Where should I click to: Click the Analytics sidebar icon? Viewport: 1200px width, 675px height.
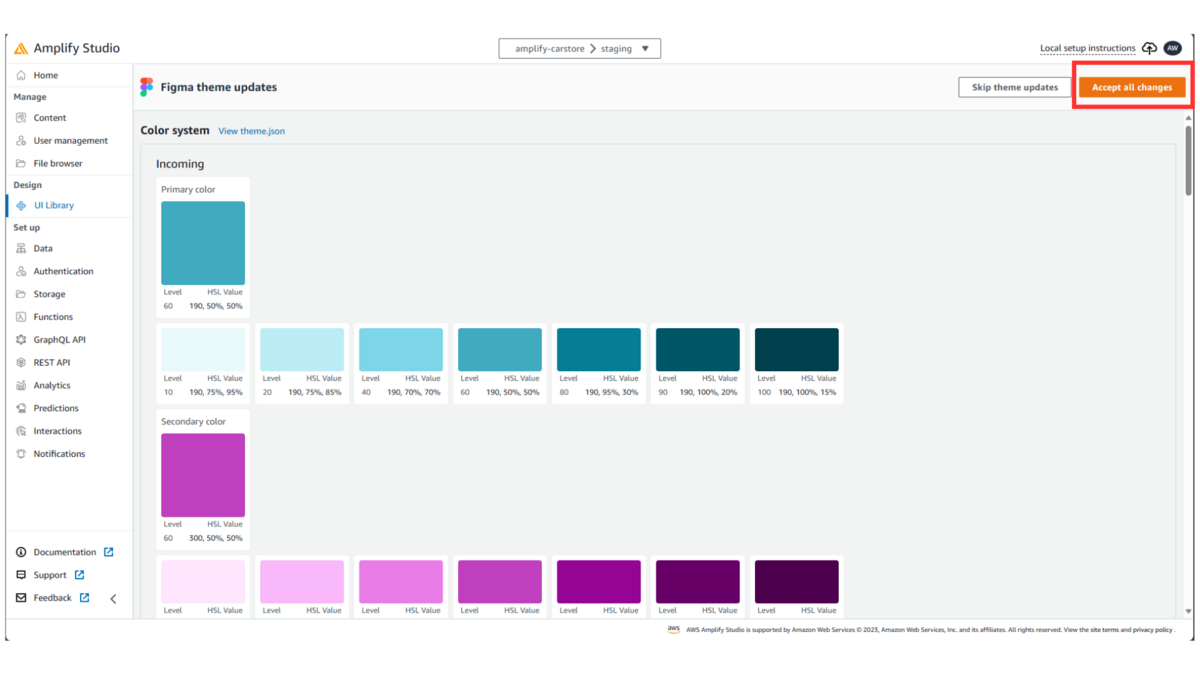tap(21, 386)
